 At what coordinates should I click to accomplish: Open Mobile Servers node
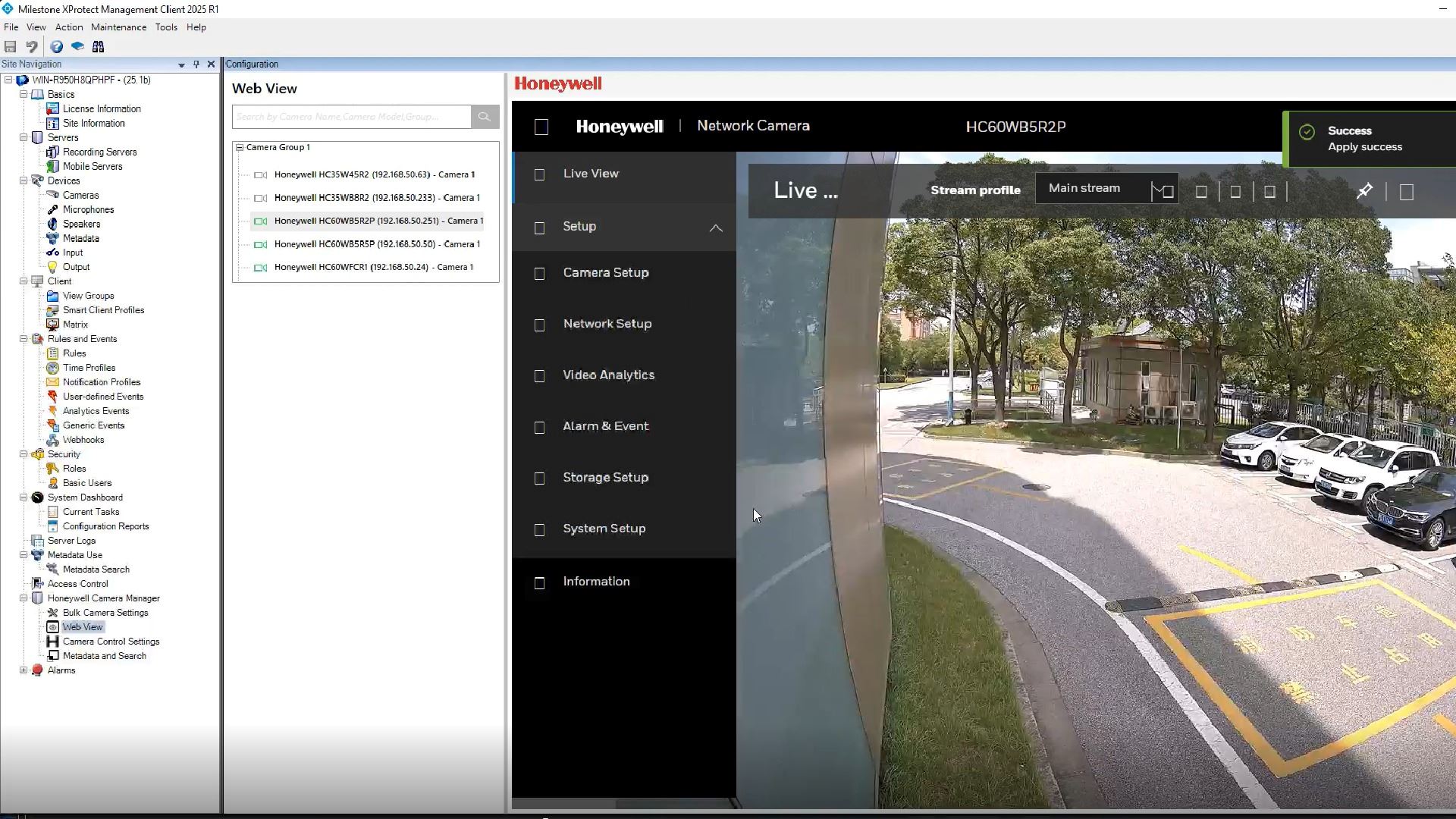[x=93, y=166]
